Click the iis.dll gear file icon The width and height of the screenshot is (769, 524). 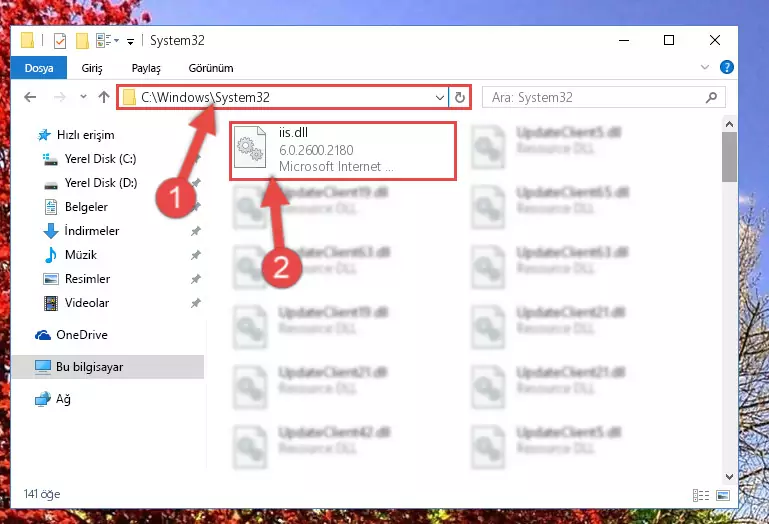(x=250, y=147)
